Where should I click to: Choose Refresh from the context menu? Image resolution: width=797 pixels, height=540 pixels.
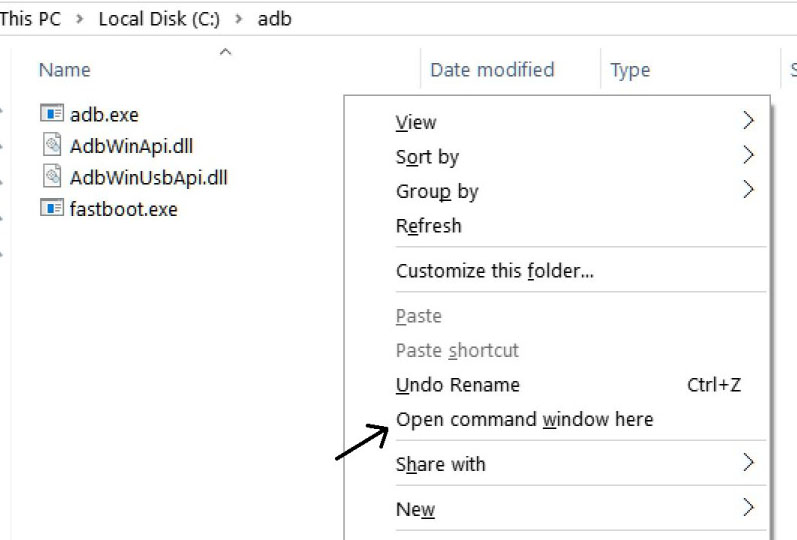click(429, 226)
